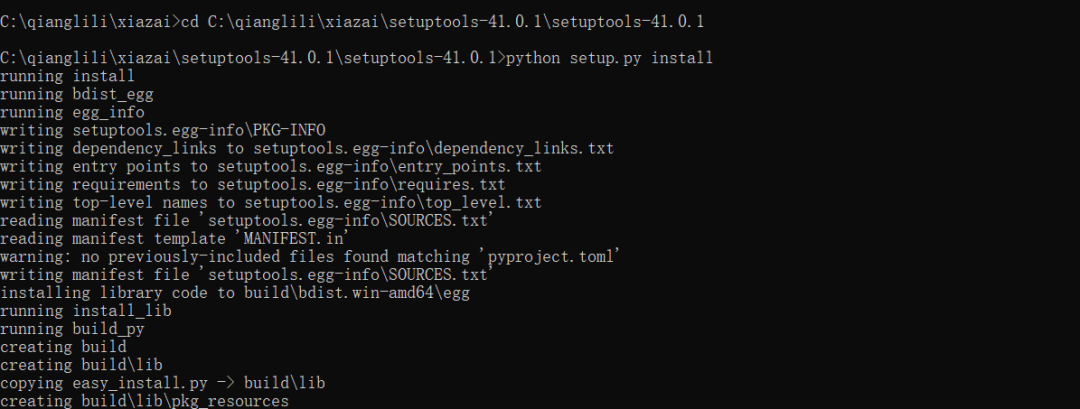Click the 'running install' output line
The width and height of the screenshot is (1080, 409).
[x=68, y=76]
